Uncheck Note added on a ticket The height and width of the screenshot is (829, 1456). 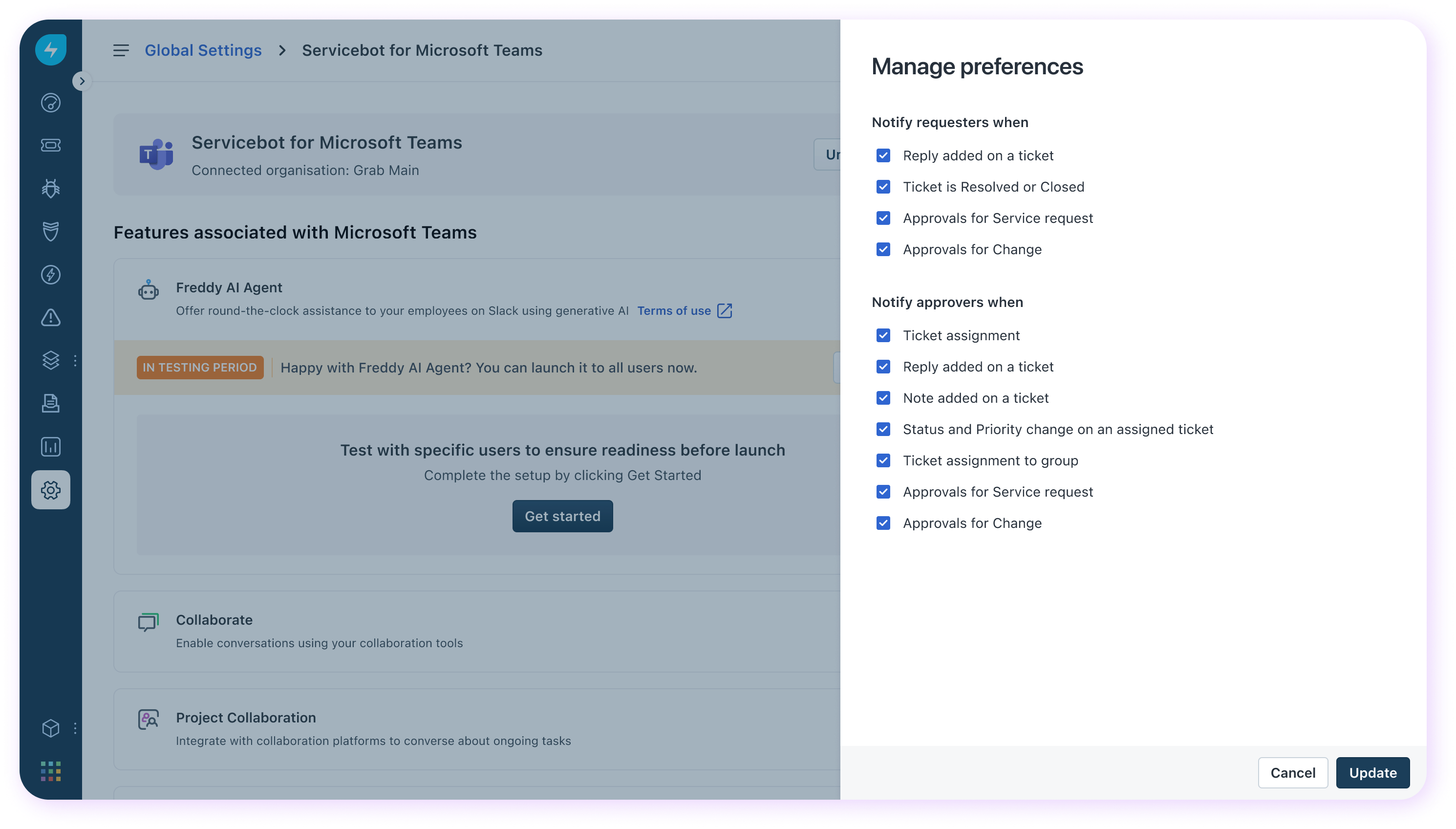[883, 397]
